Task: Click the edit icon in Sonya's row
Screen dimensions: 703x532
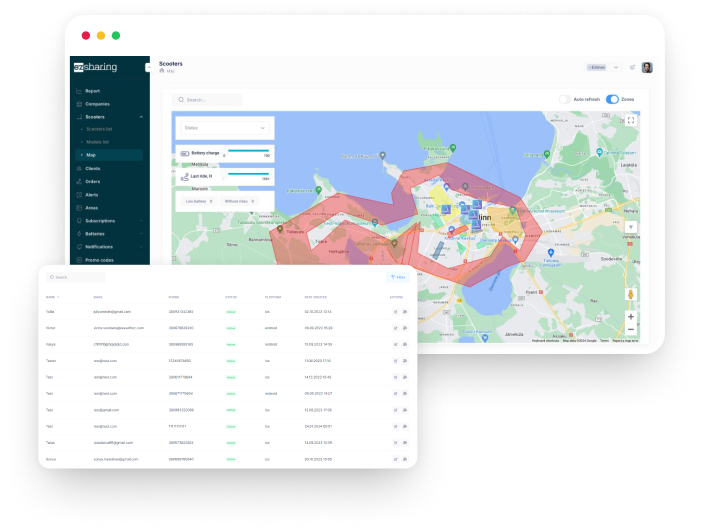Action: [x=395, y=459]
